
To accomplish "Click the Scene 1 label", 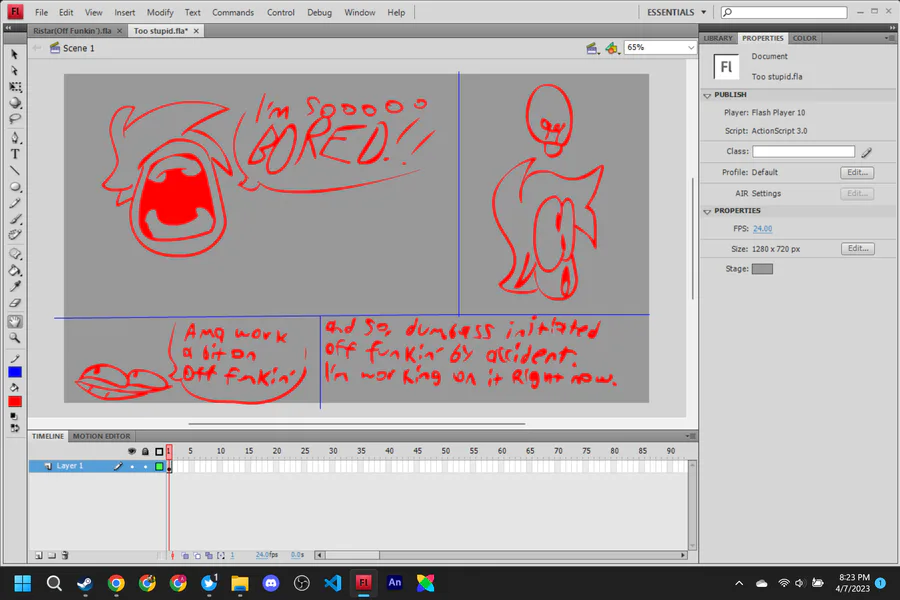I will [x=79, y=48].
